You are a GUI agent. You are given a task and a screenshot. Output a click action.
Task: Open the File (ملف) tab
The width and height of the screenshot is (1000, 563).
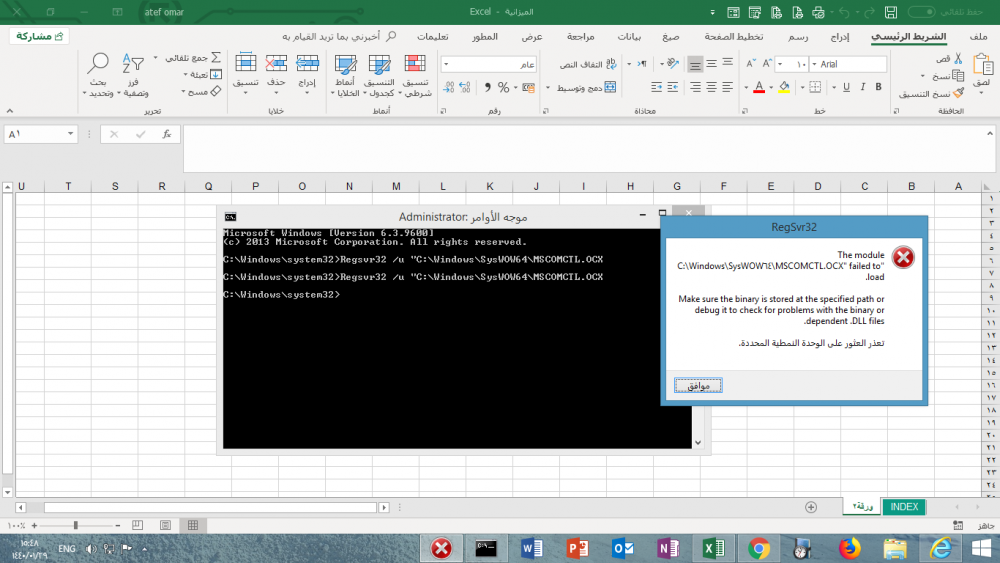(x=978, y=37)
